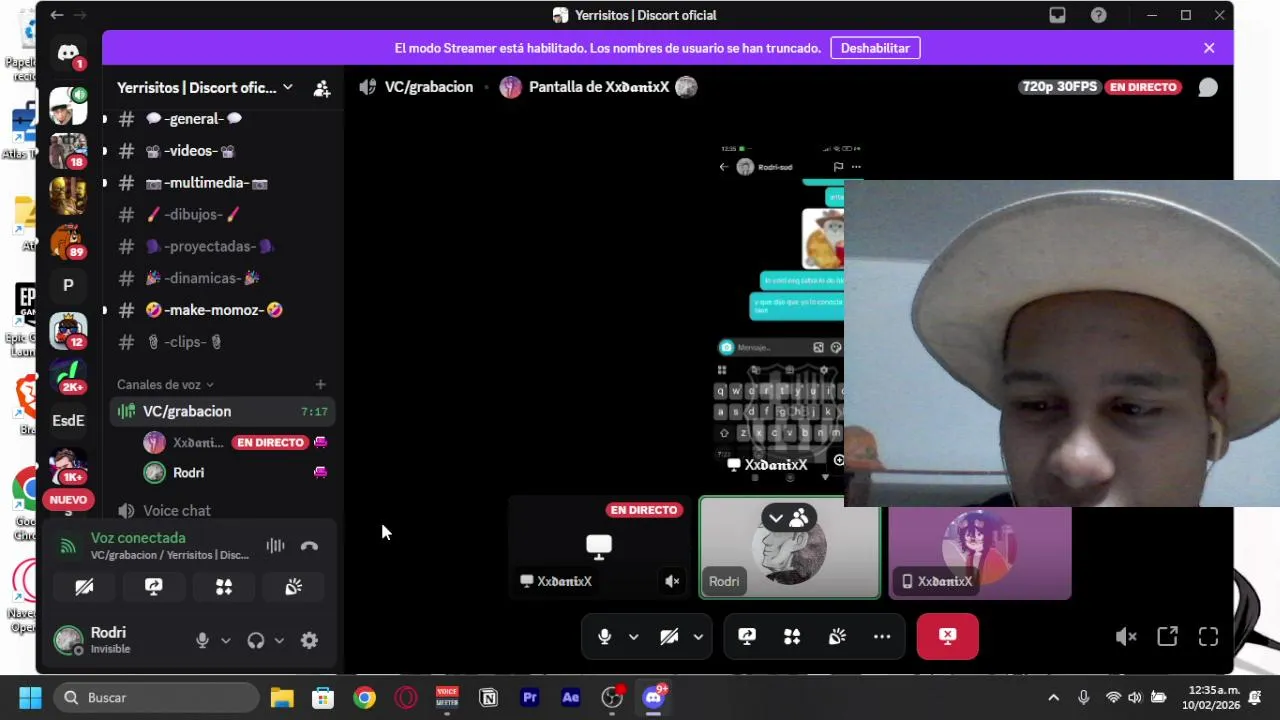Select Rodri in the voice channel list
The width and height of the screenshot is (1280, 720).
[x=238, y=473]
